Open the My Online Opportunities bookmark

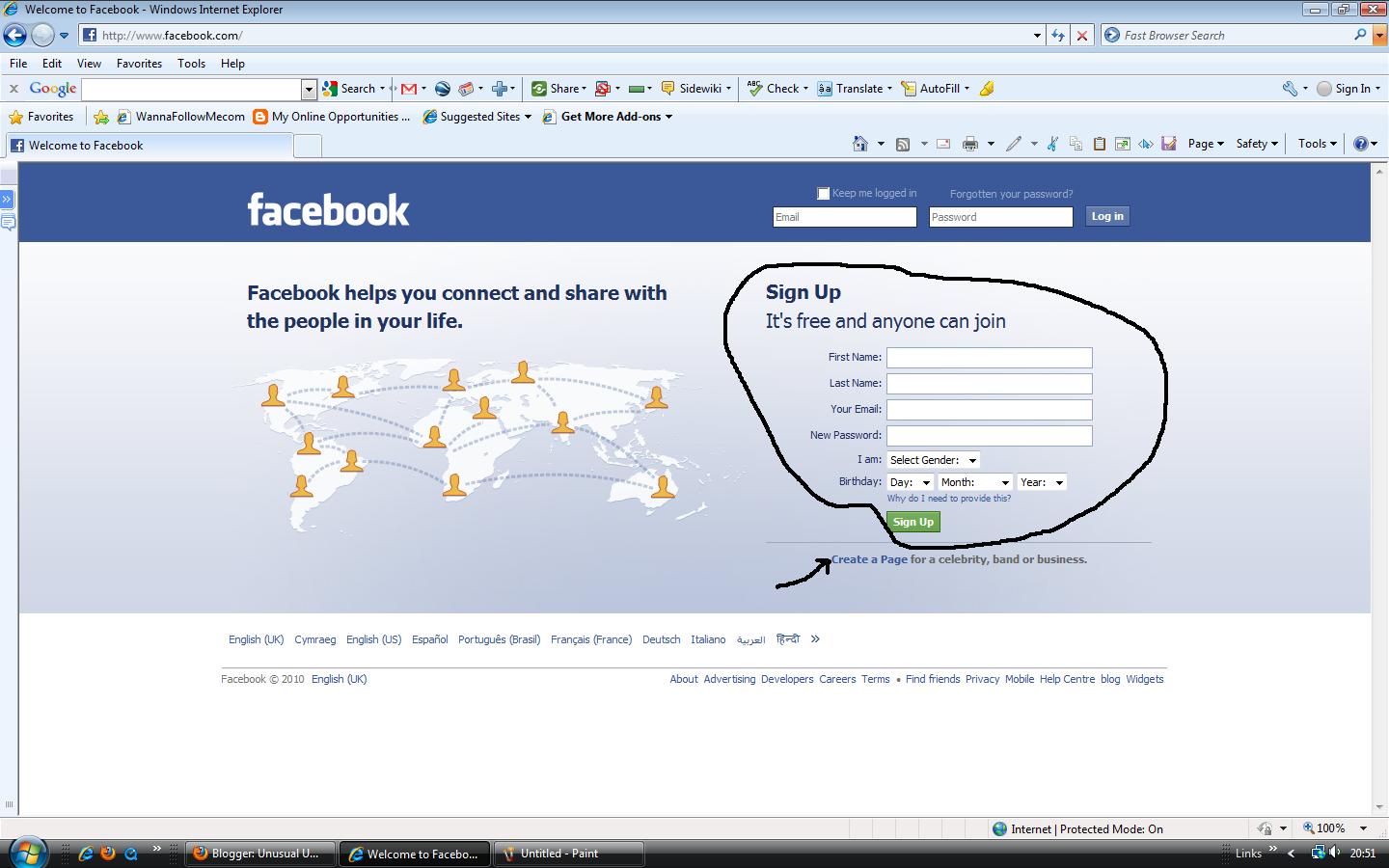pos(331,117)
